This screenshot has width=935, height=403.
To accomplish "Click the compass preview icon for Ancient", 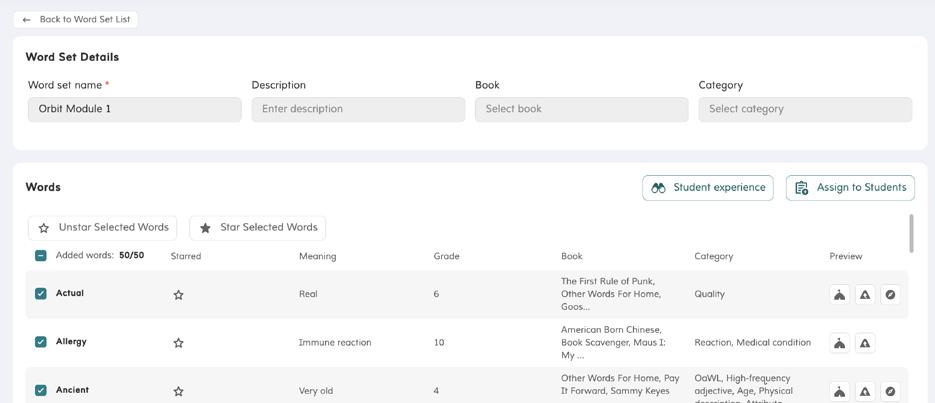I will pos(890,391).
